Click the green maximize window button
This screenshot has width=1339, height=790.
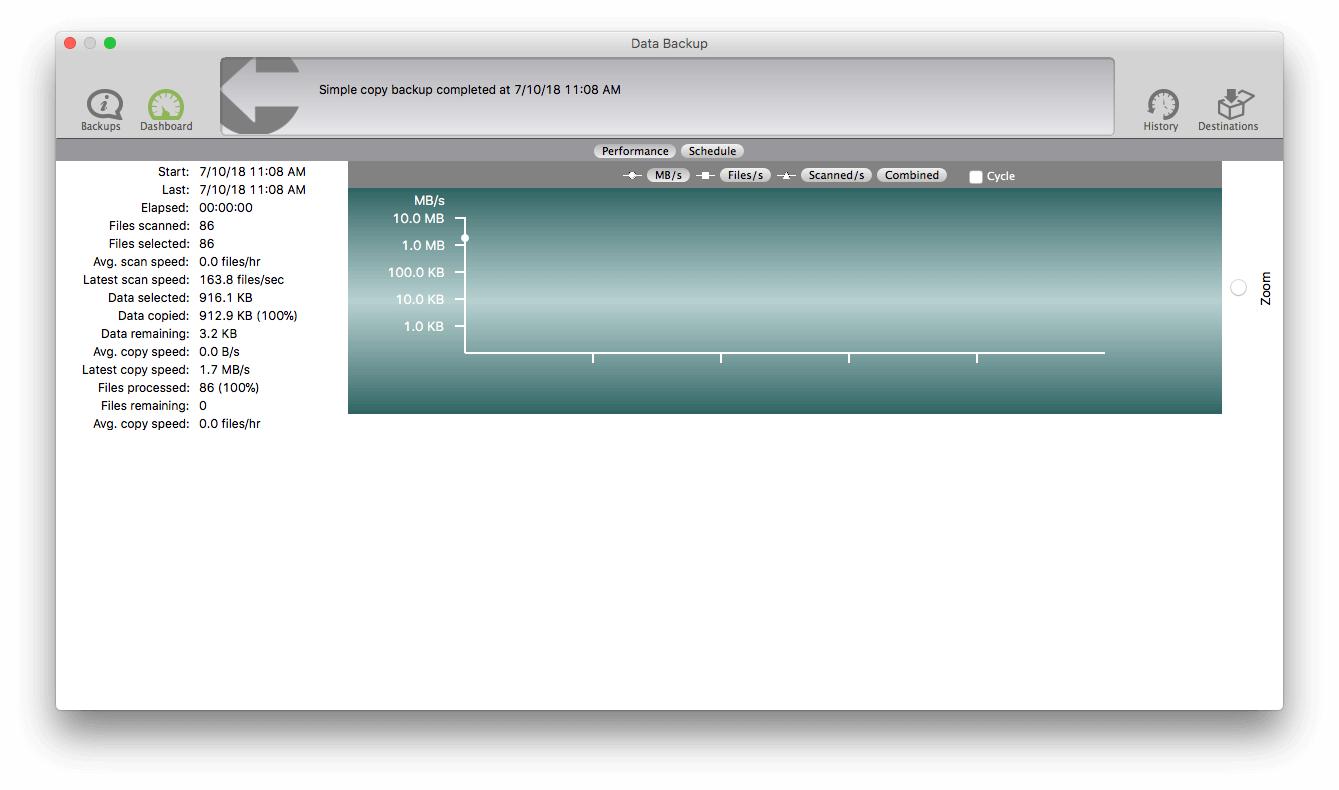110,43
